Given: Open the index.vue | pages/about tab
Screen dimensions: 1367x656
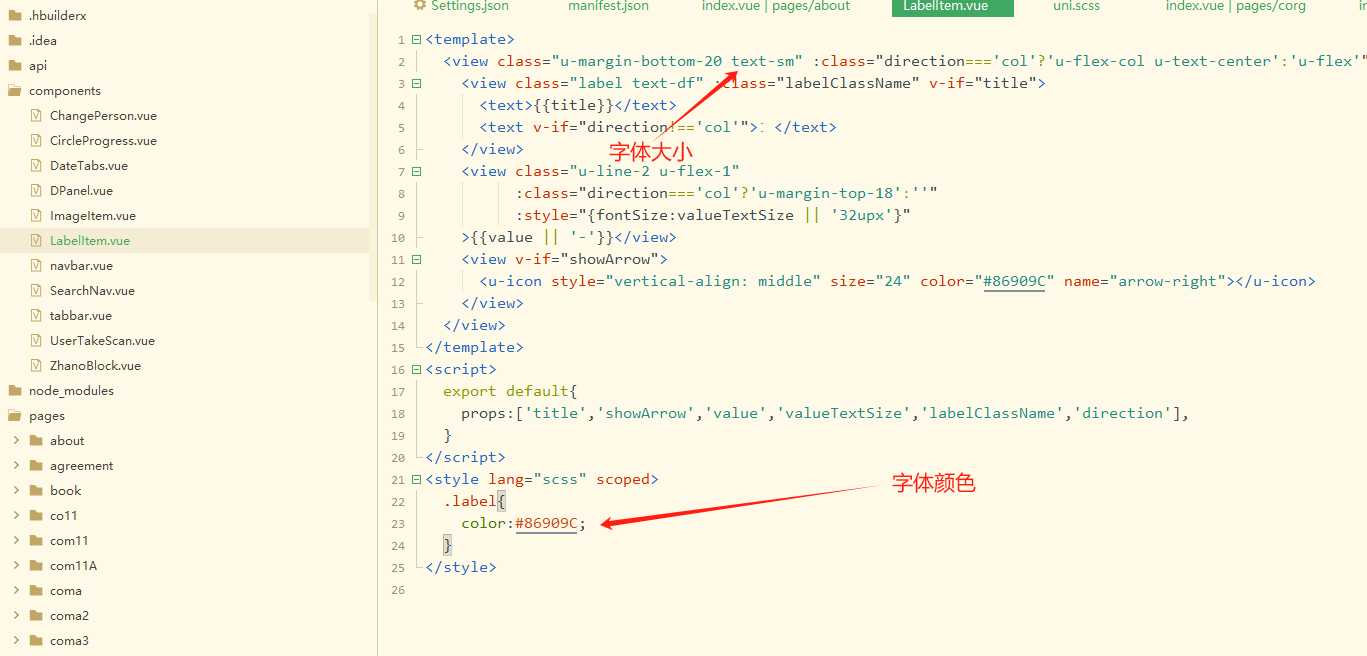Looking at the screenshot, I should click(776, 6).
